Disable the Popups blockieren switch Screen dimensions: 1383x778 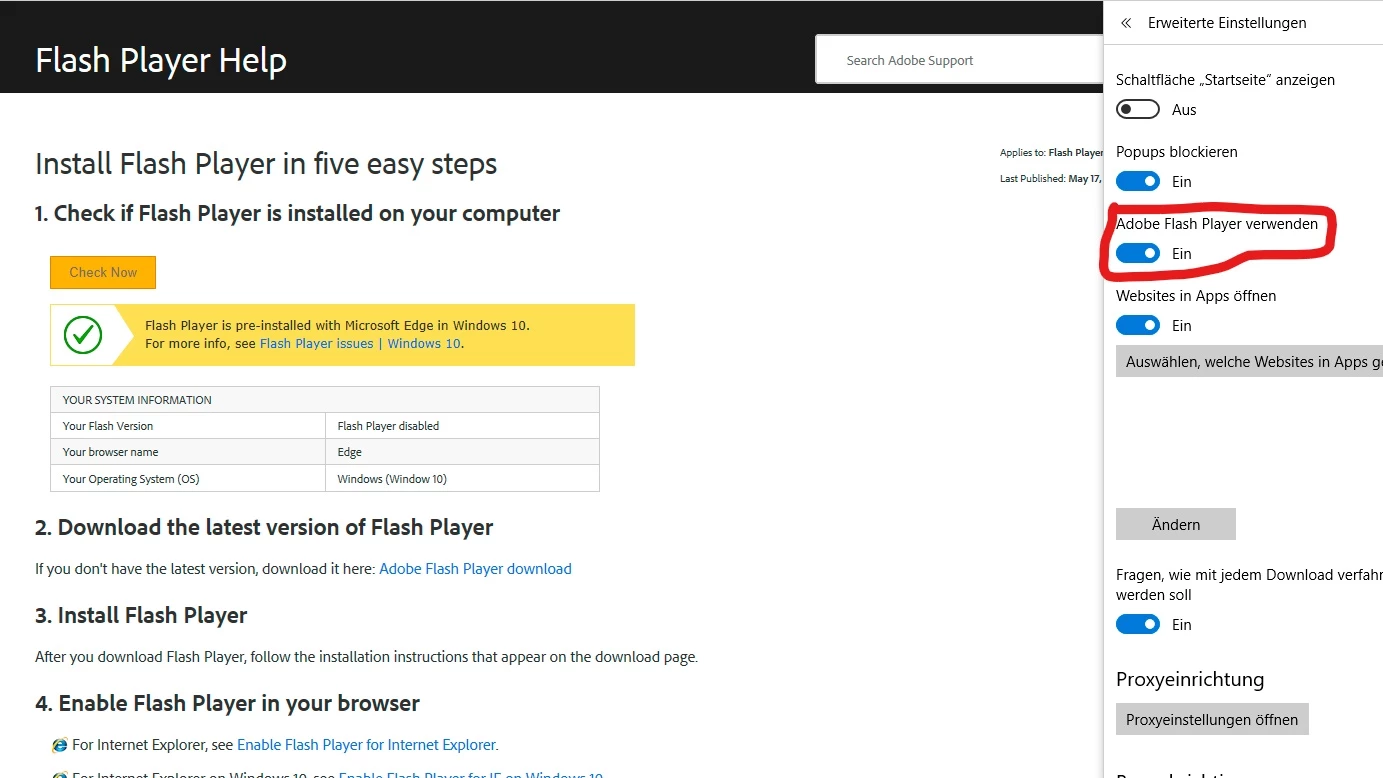pyautogui.click(x=1138, y=181)
